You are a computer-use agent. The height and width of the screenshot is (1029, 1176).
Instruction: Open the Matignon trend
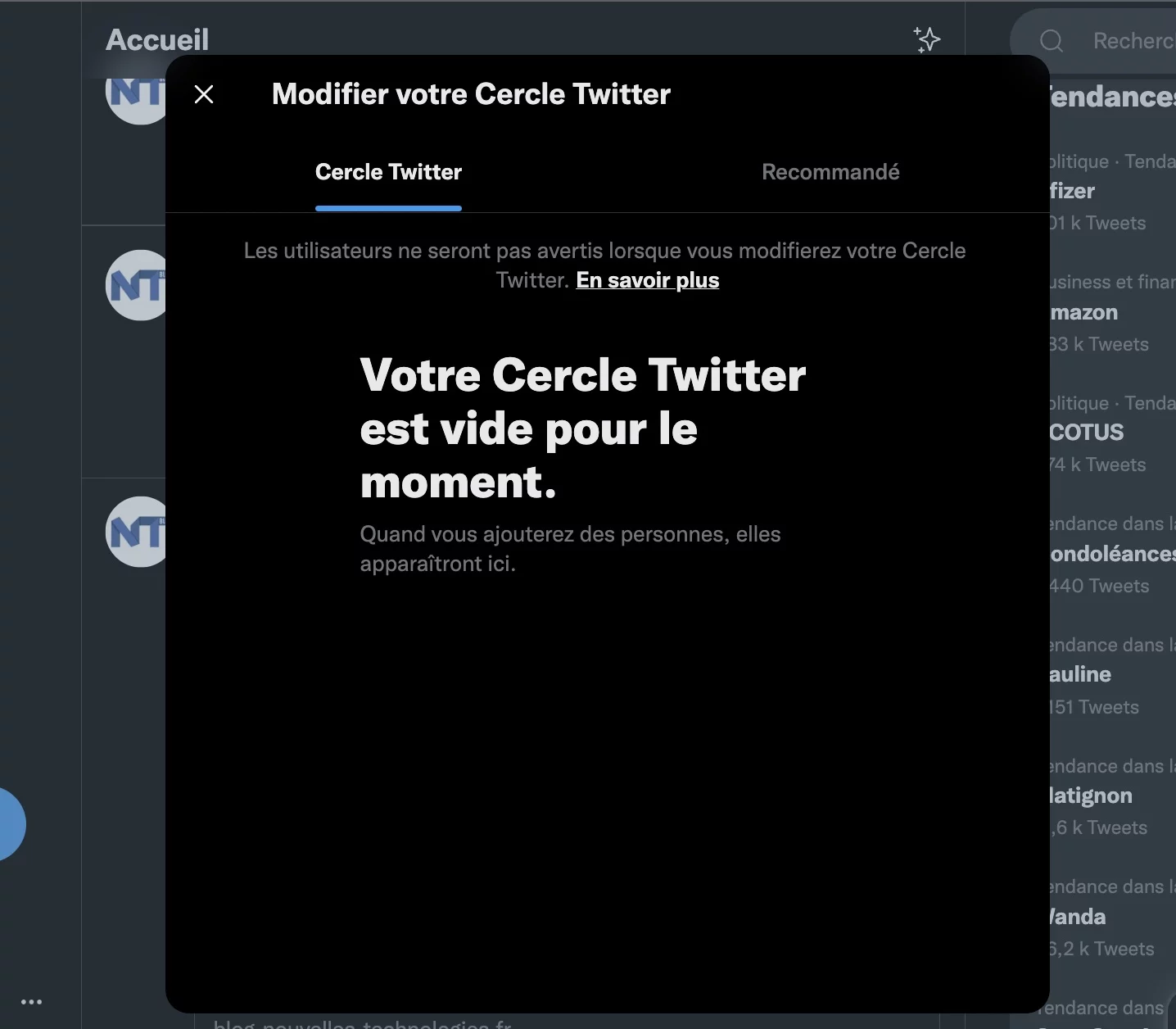pos(1091,796)
